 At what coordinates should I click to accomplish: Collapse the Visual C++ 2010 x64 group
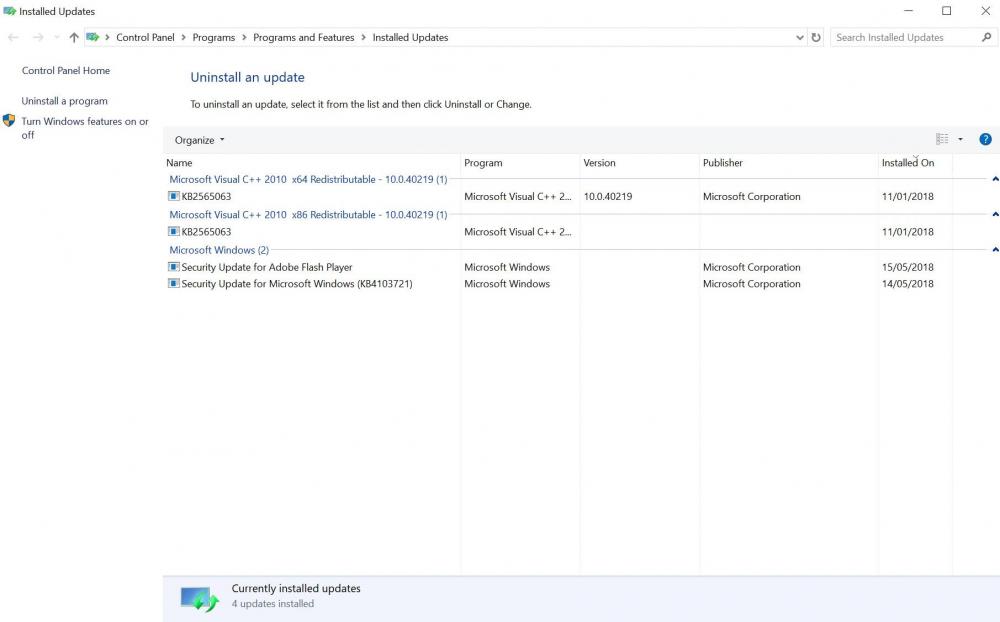(x=995, y=180)
